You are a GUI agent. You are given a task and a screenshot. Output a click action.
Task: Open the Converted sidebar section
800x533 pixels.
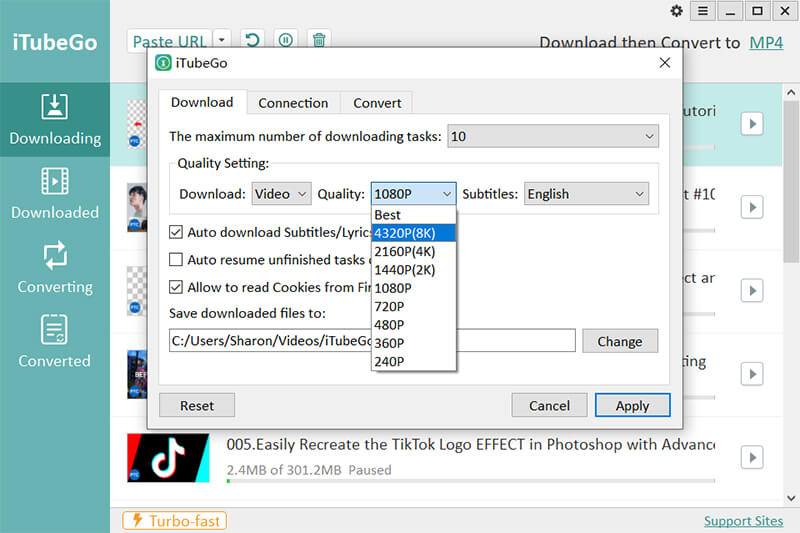coord(55,342)
